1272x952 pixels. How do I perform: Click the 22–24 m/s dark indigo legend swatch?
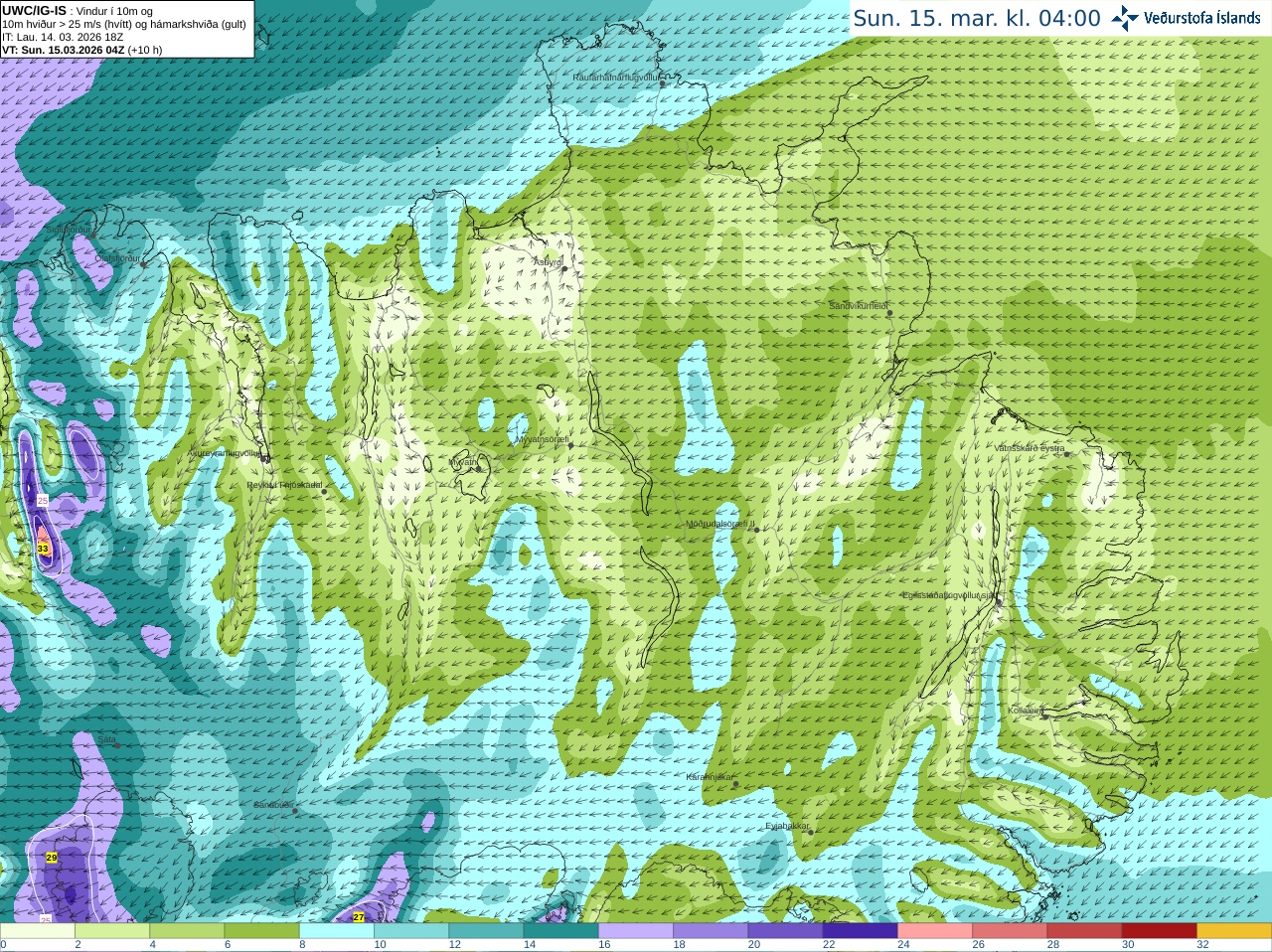pyautogui.click(x=860, y=931)
